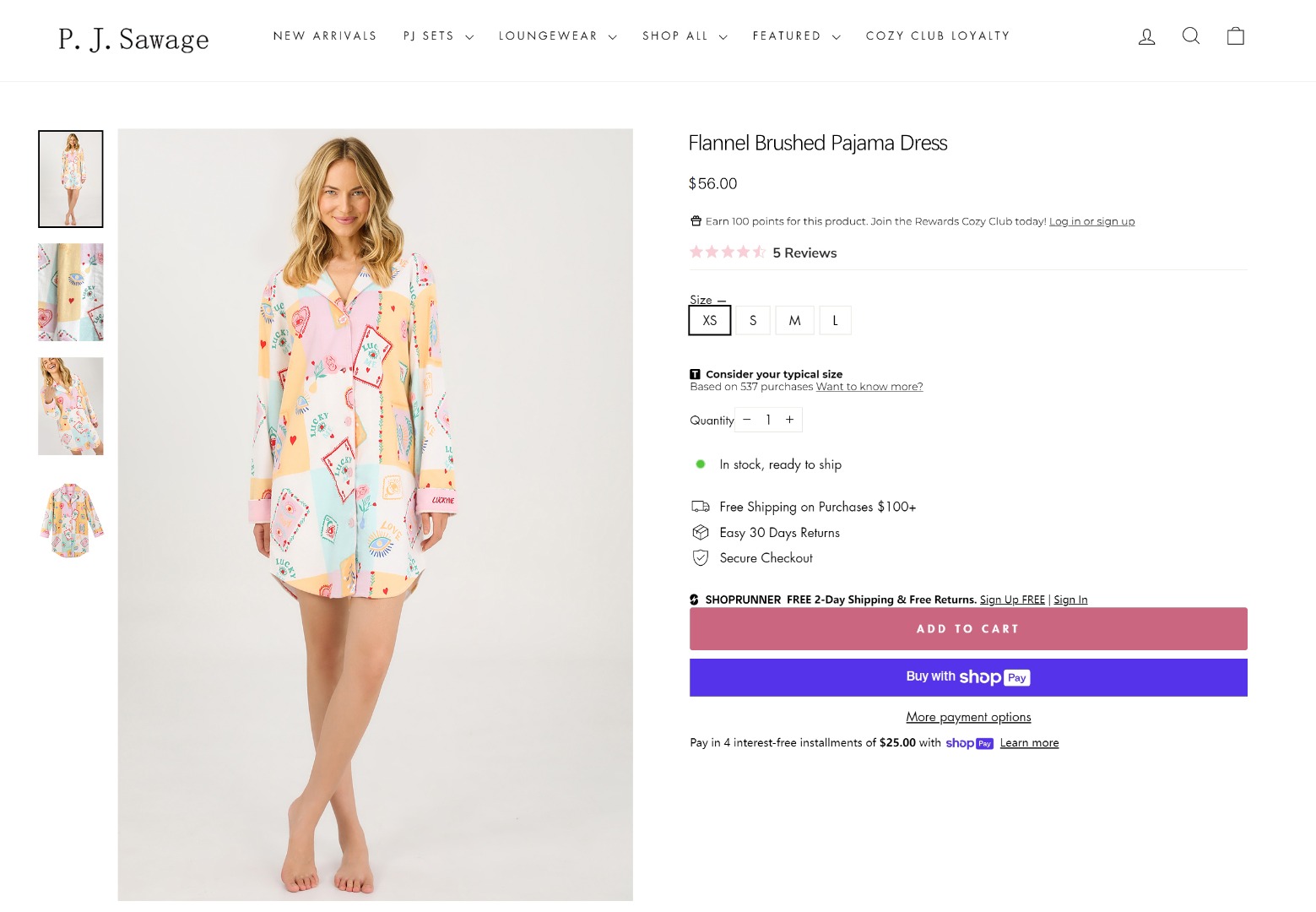View the flat-lay dress thumbnail

pos(71,520)
